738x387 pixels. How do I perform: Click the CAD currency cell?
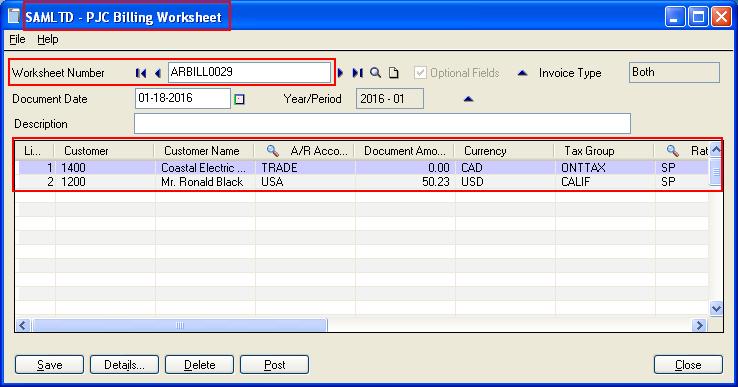[505, 168]
